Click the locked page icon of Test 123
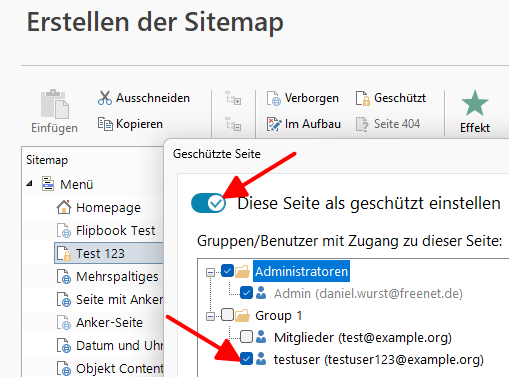The image size is (509, 377). point(64,253)
